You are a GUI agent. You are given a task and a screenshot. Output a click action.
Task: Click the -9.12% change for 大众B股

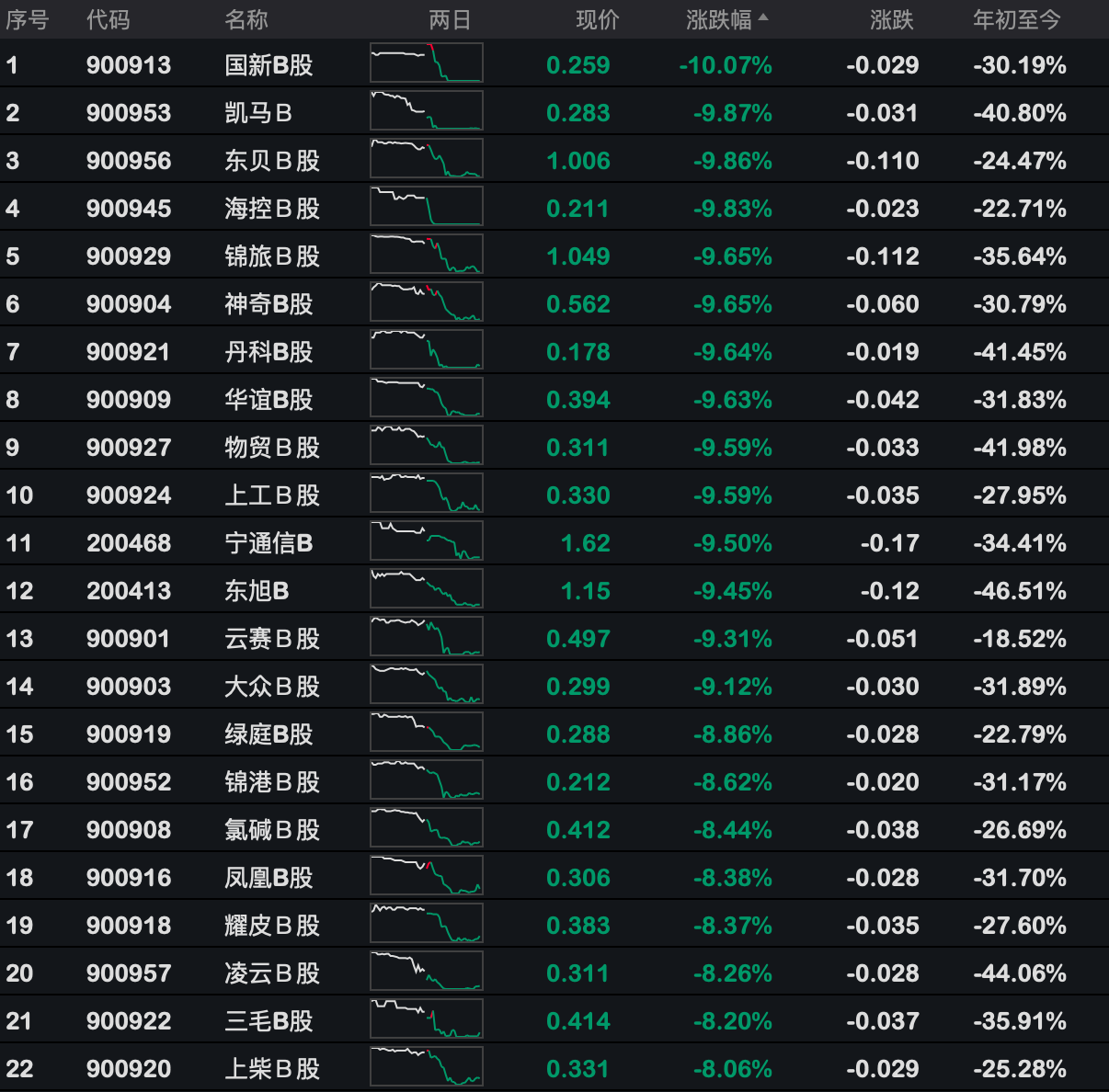click(732, 687)
